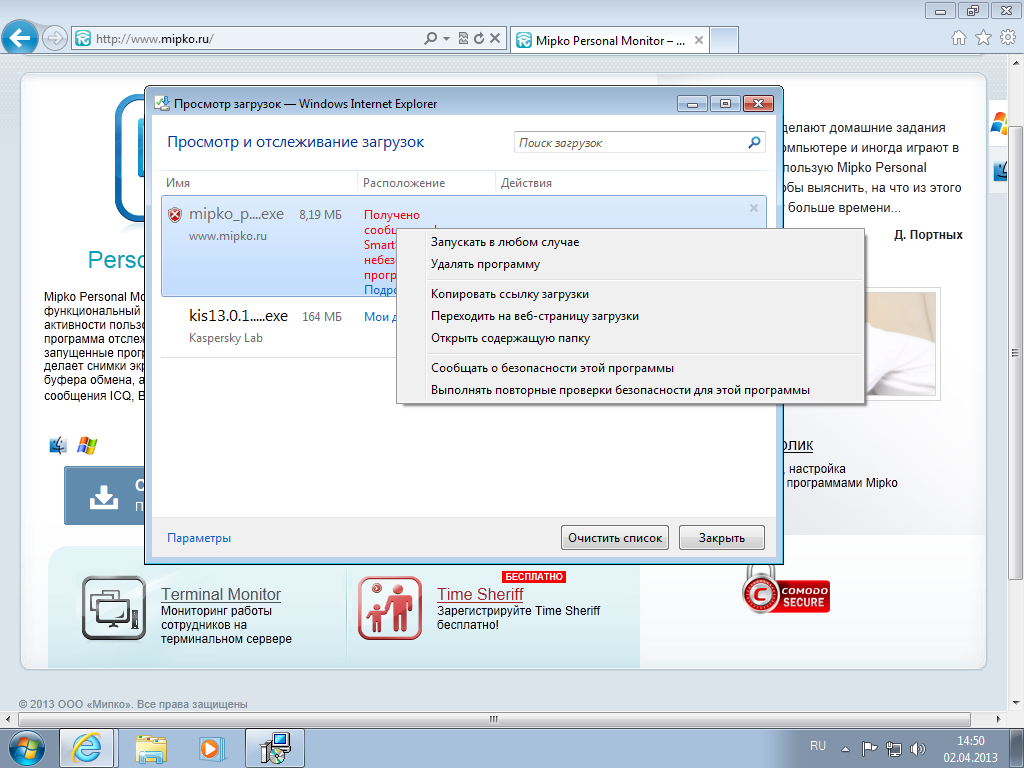Refresh the page with the reload icon
This screenshot has width=1024, height=768.
479,39
